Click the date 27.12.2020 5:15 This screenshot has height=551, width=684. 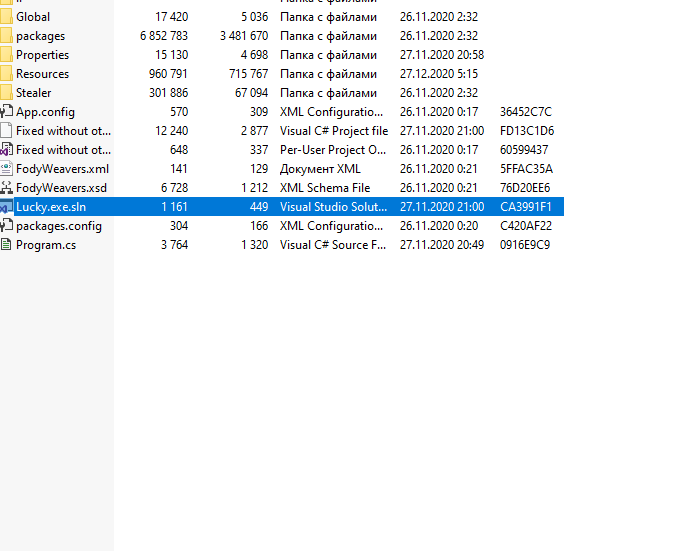pos(438,74)
